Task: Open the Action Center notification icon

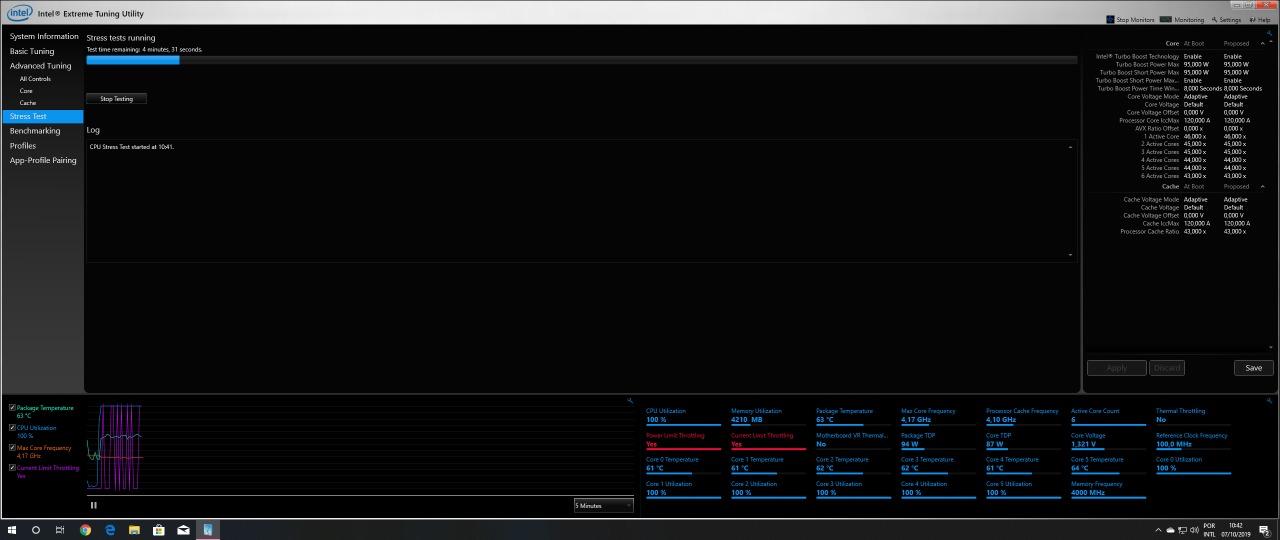Action: point(1263,530)
